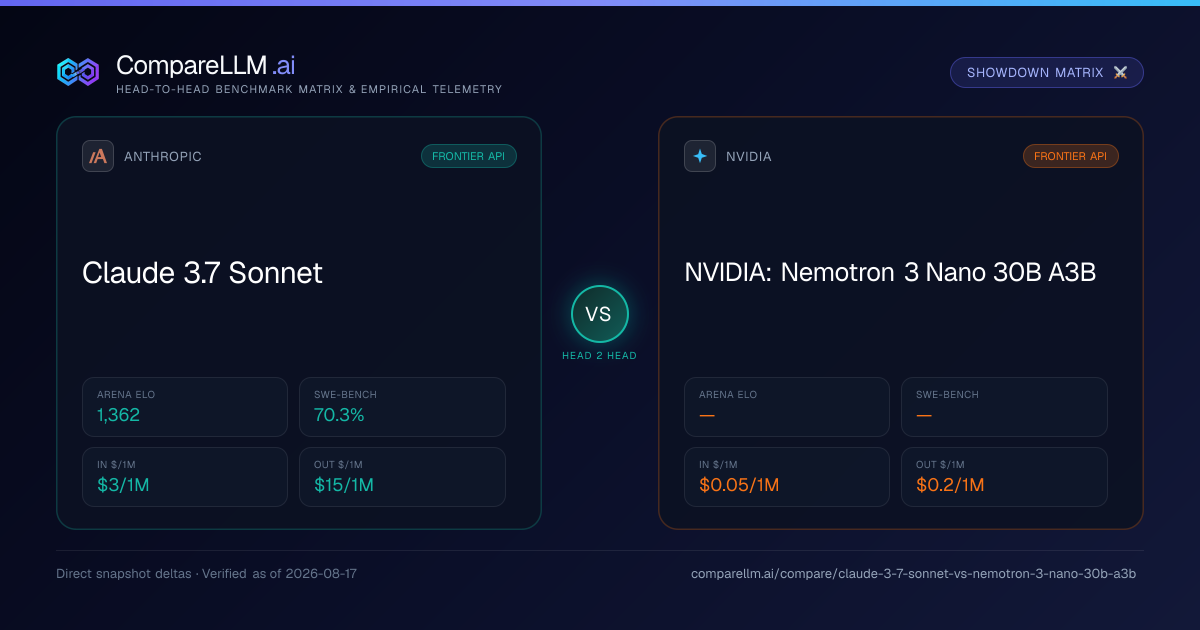The height and width of the screenshot is (630, 1200).
Task: Click the crossed swords icon
Action: [1120, 73]
